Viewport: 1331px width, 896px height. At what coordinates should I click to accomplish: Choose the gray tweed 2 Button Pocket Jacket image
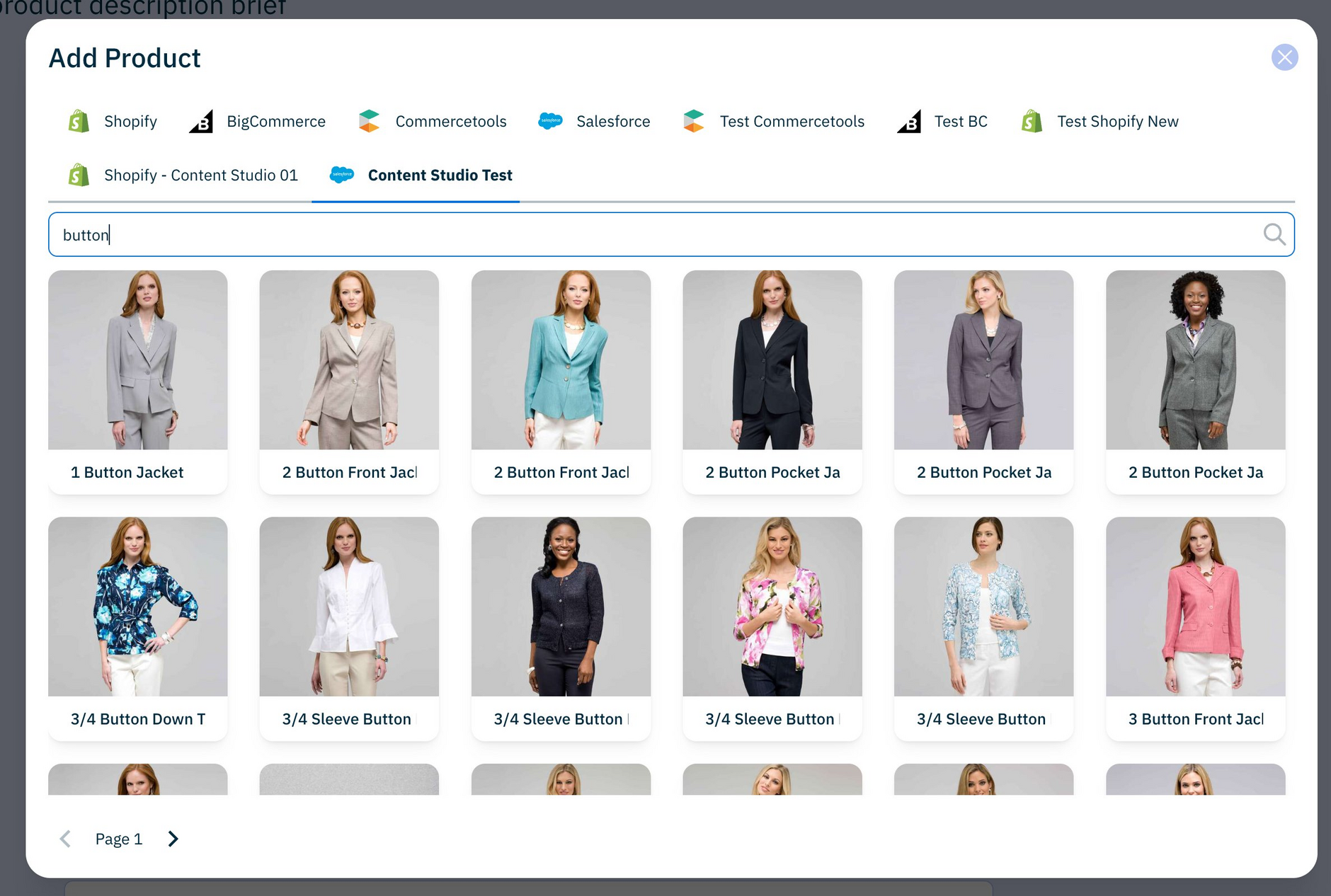tap(1196, 360)
